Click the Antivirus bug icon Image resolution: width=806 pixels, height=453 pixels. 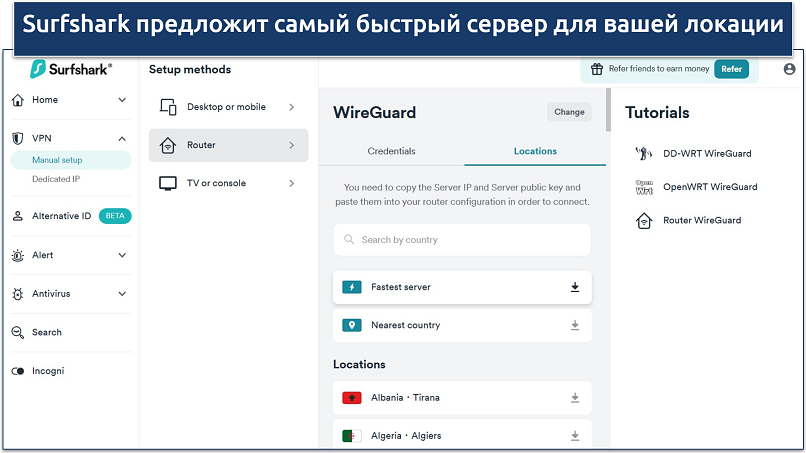pyautogui.click(x=18, y=294)
